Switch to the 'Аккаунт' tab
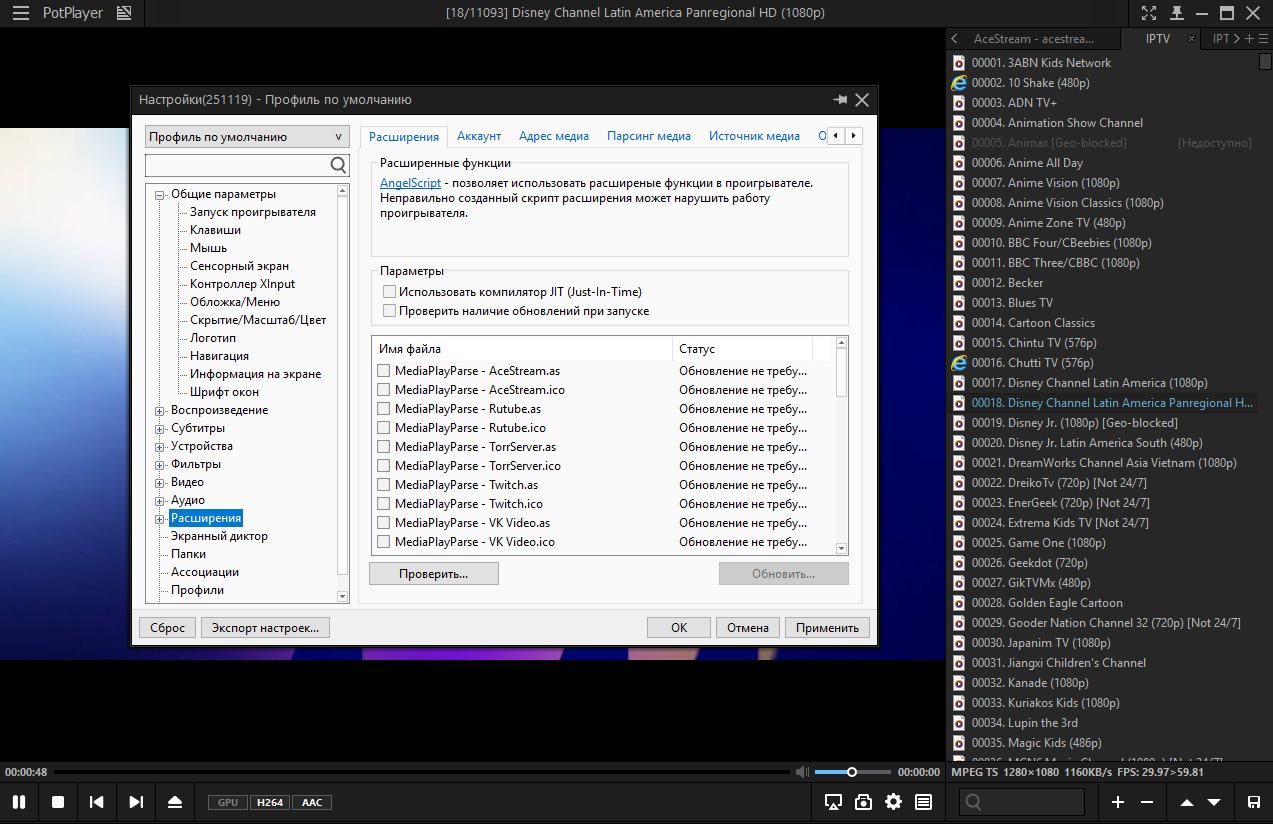 coord(479,136)
